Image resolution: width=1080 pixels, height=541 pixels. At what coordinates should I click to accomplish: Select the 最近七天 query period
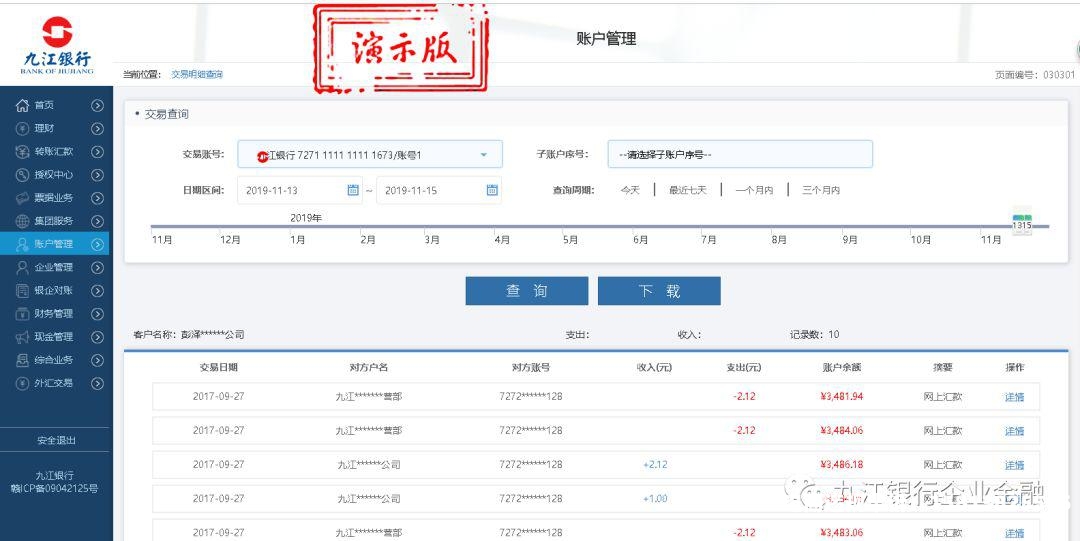click(x=687, y=190)
